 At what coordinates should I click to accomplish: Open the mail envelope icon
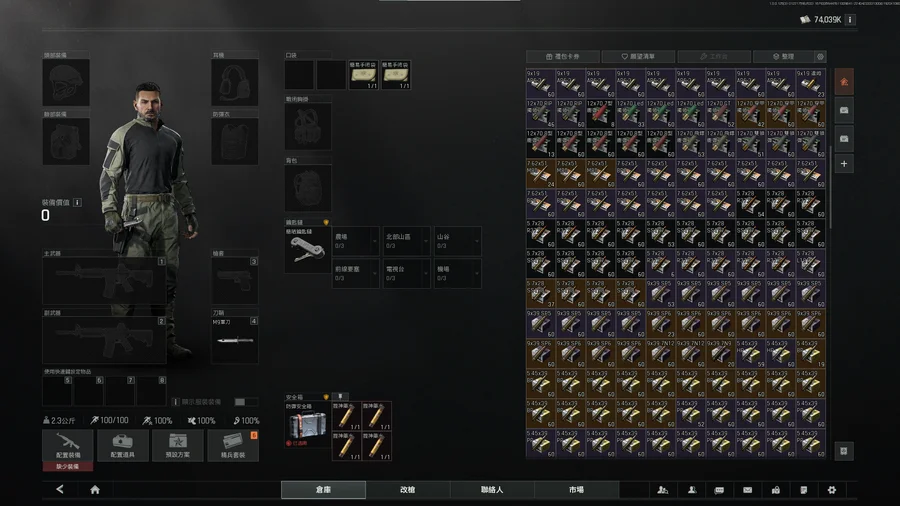[747, 490]
